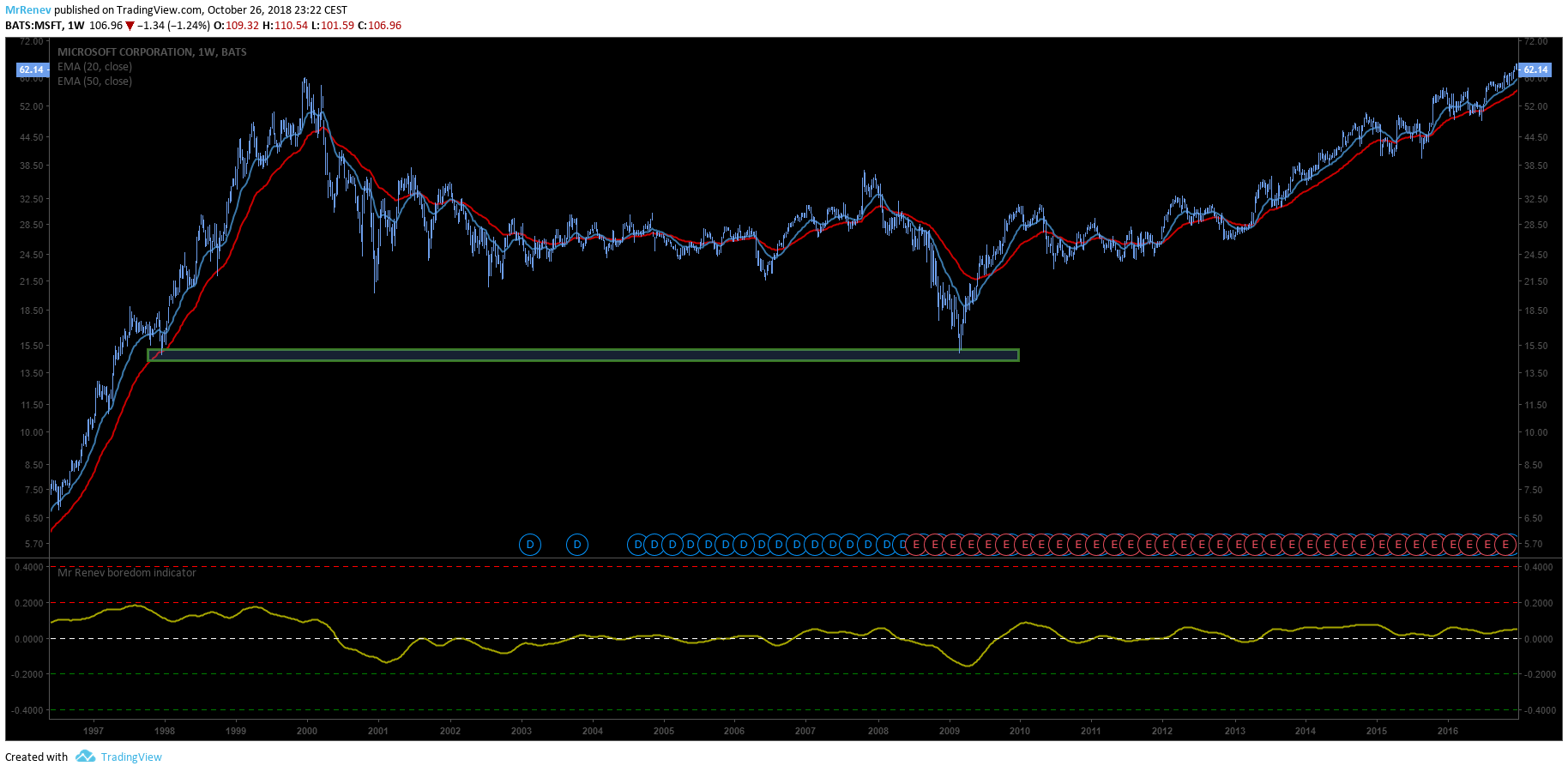This screenshot has width=1568, height=772.
Task: Click the TradingView cloud logo icon
Action: (x=85, y=757)
